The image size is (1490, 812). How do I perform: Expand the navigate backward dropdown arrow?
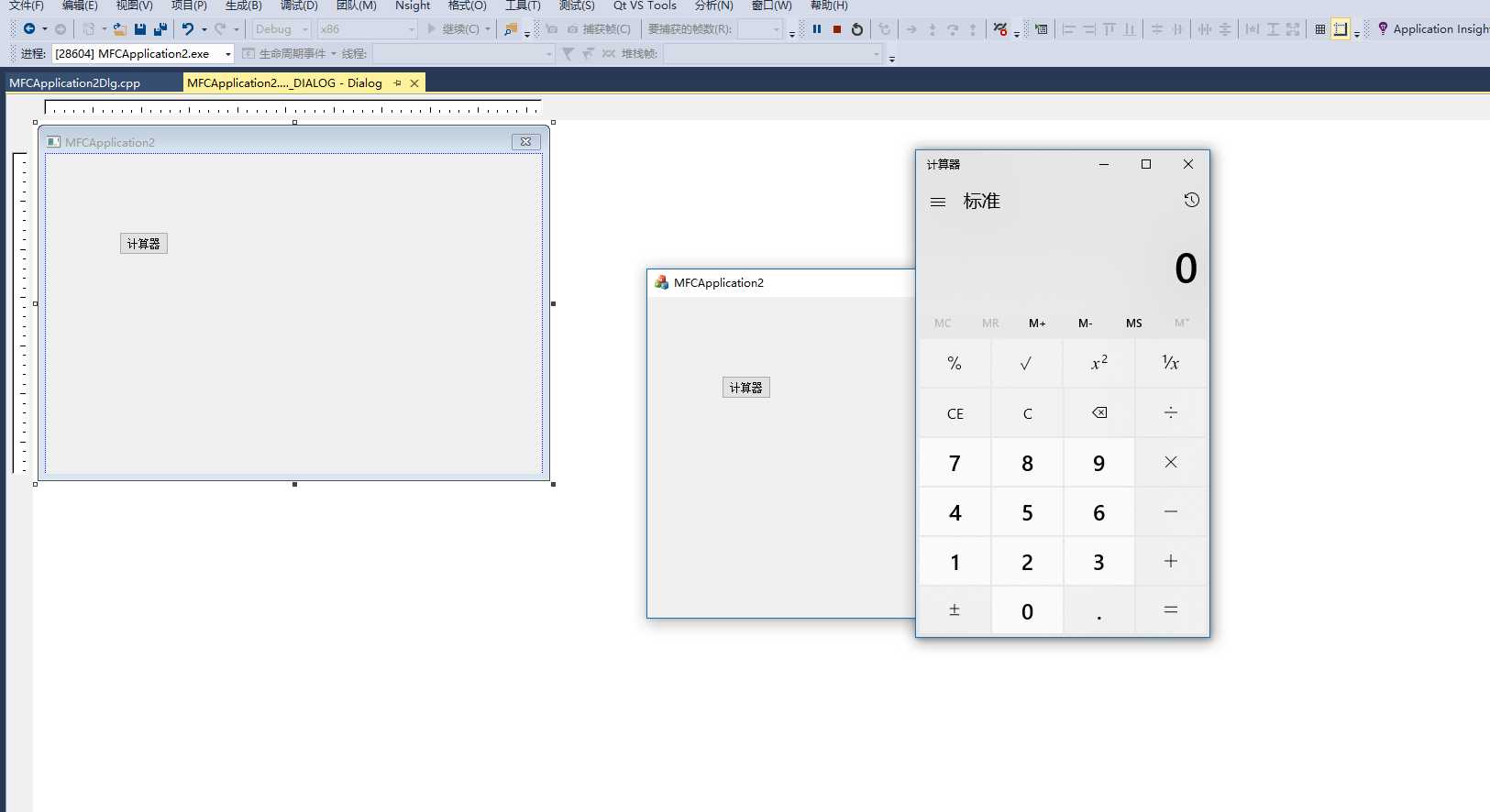44,29
